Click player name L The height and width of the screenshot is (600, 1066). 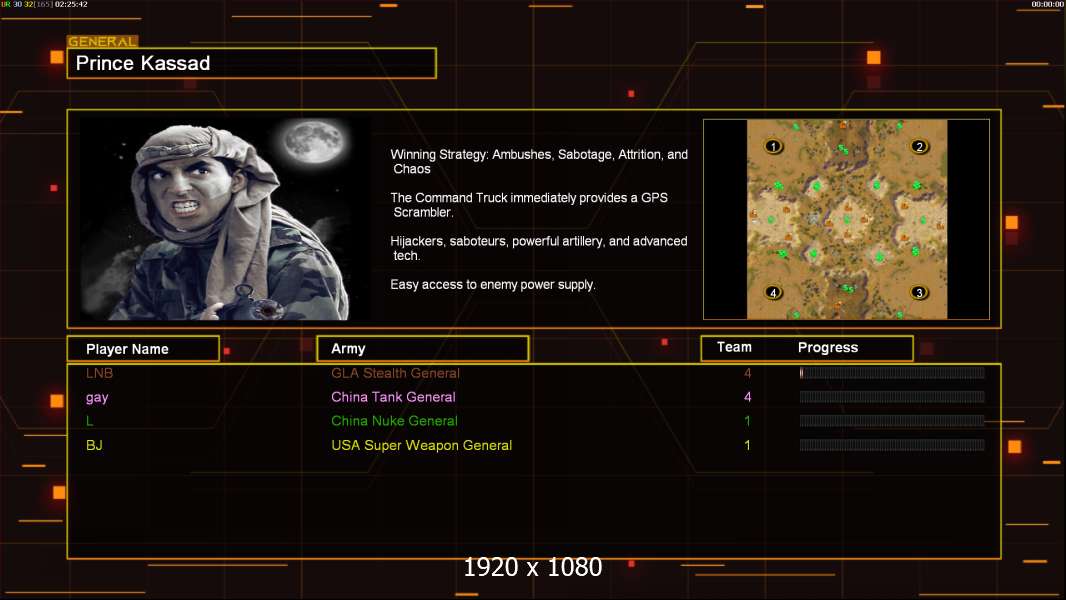[89, 421]
